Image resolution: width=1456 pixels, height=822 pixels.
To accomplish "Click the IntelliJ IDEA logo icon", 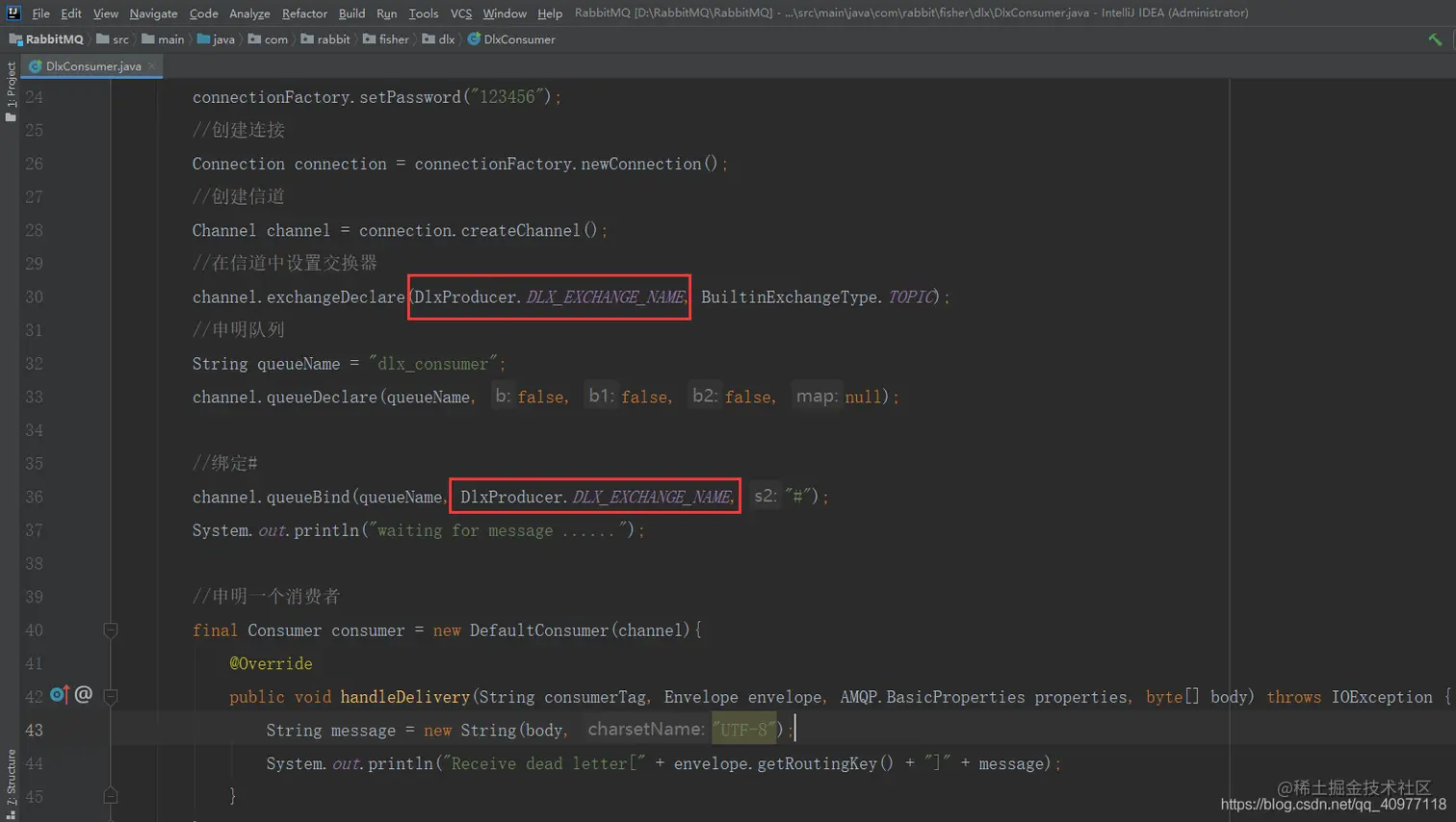I will tap(13, 13).
